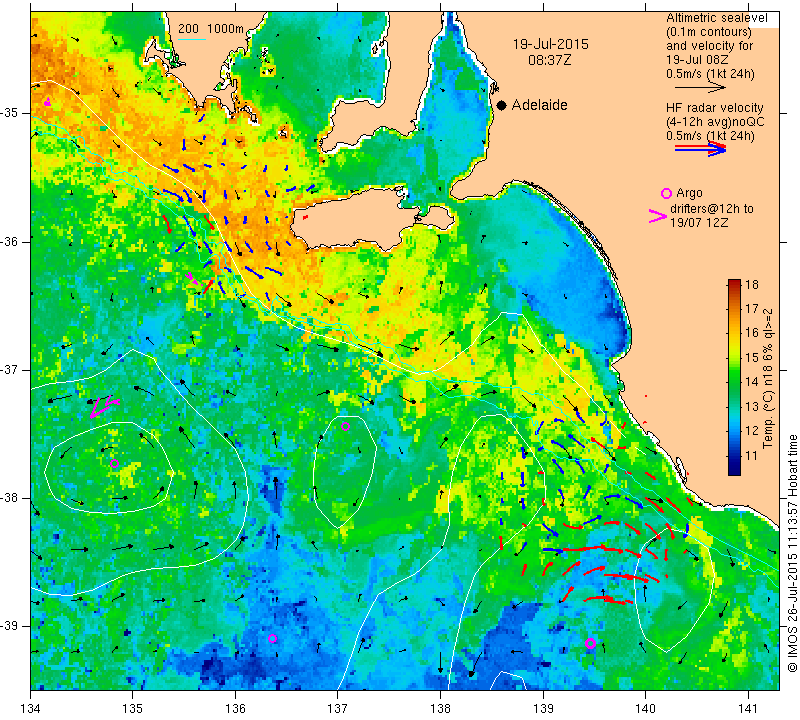Click the longitude axis label 141
Image resolution: width=800 pixels, height=720 pixels.
(x=748, y=708)
